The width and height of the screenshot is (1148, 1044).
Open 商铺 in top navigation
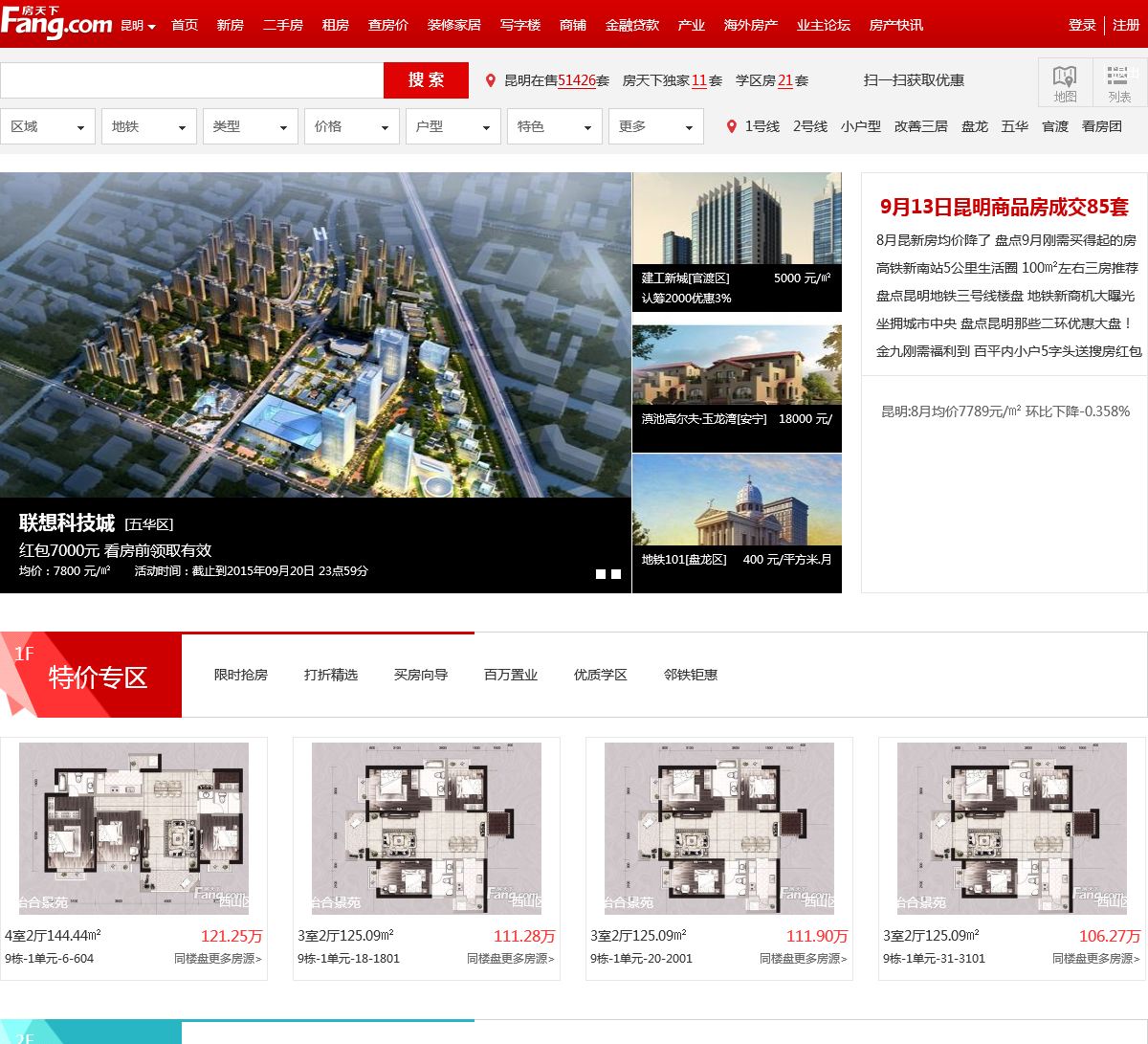click(573, 25)
